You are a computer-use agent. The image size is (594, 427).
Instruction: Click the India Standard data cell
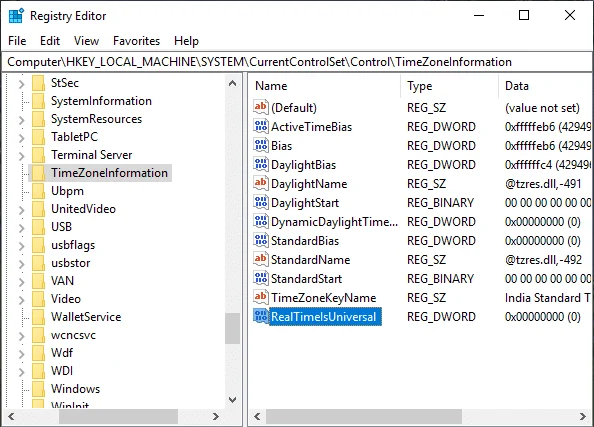click(547, 298)
